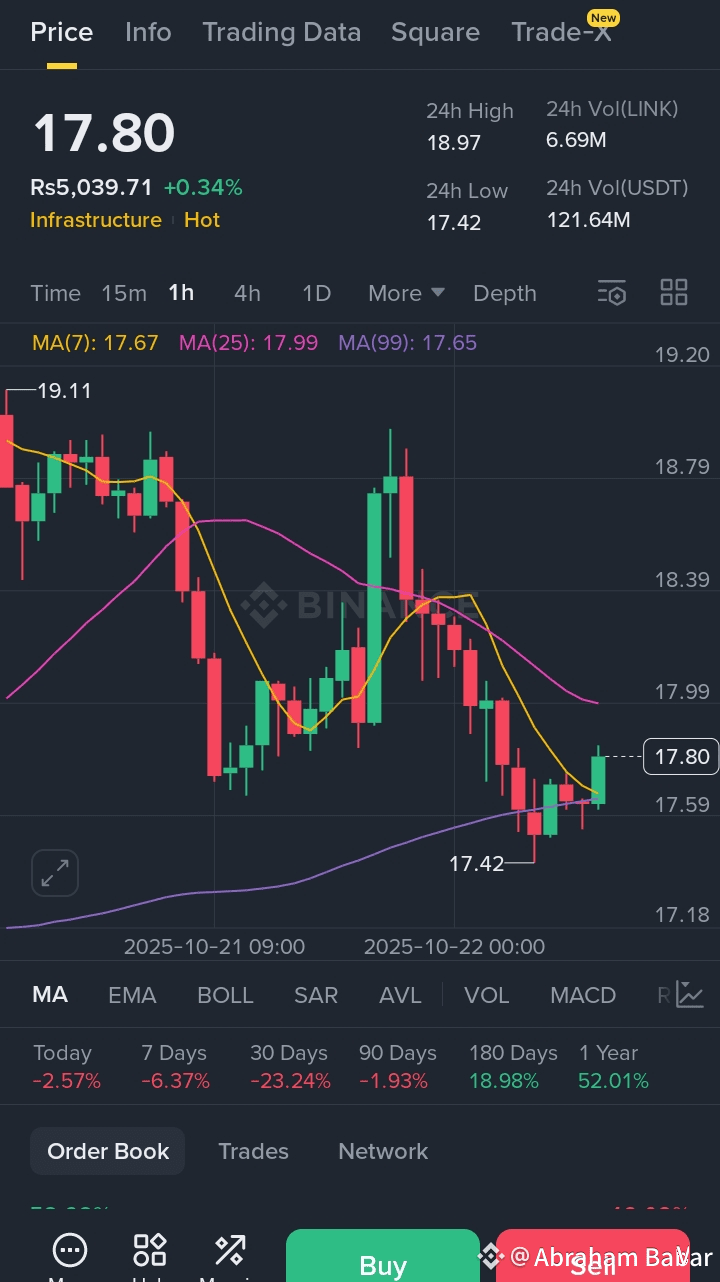Toggle BOLL indicator
Image resolution: width=720 pixels, height=1282 pixels.
(225, 995)
